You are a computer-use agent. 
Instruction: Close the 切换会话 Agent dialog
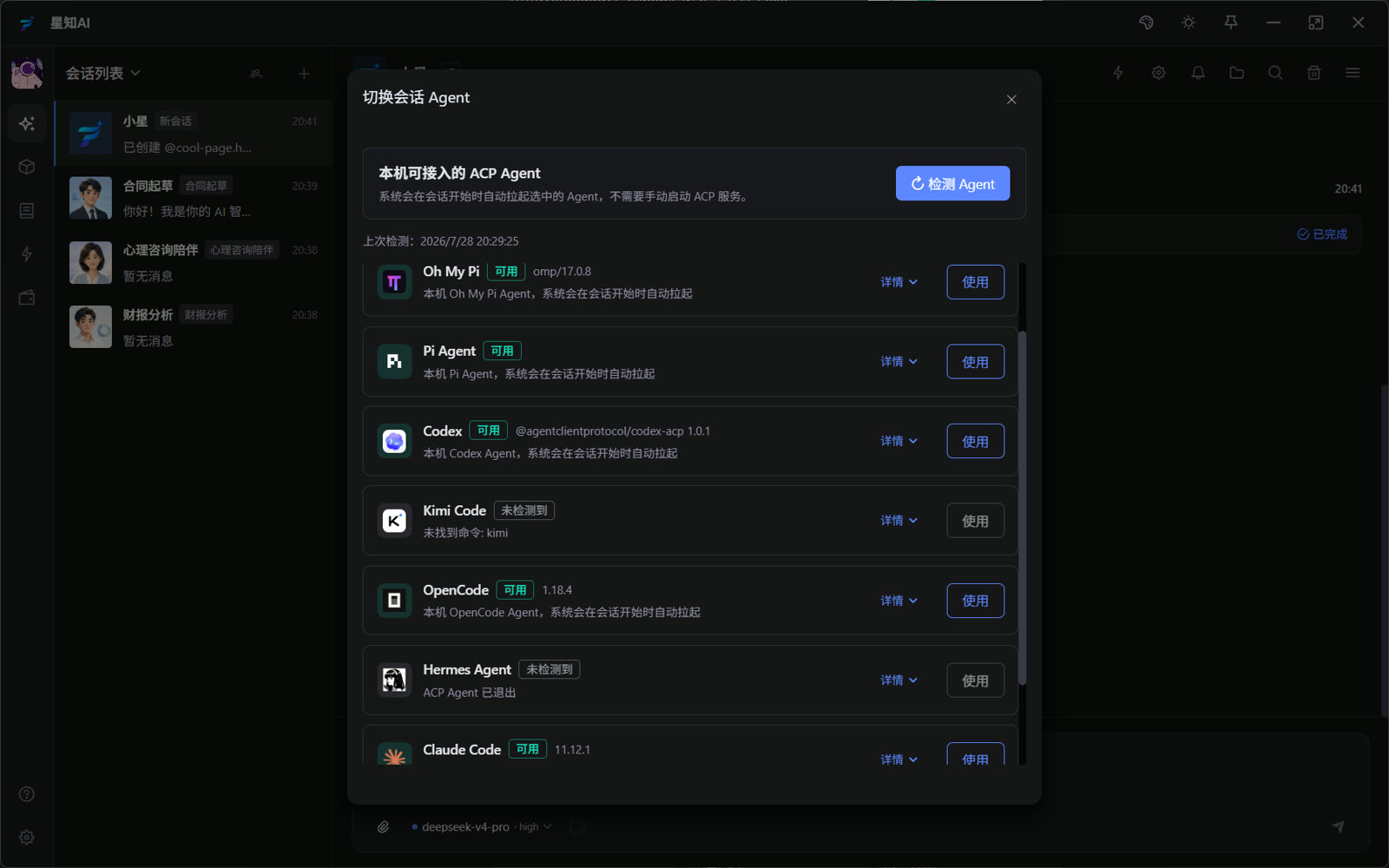click(x=1011, y=100)
